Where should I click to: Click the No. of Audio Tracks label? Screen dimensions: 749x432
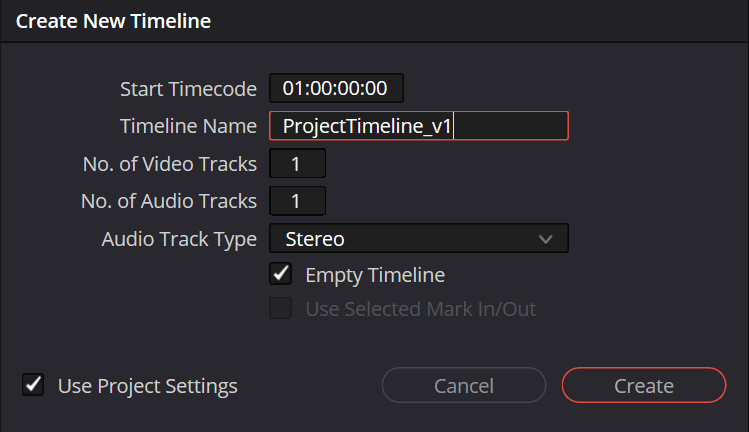(x=168, y=201)
